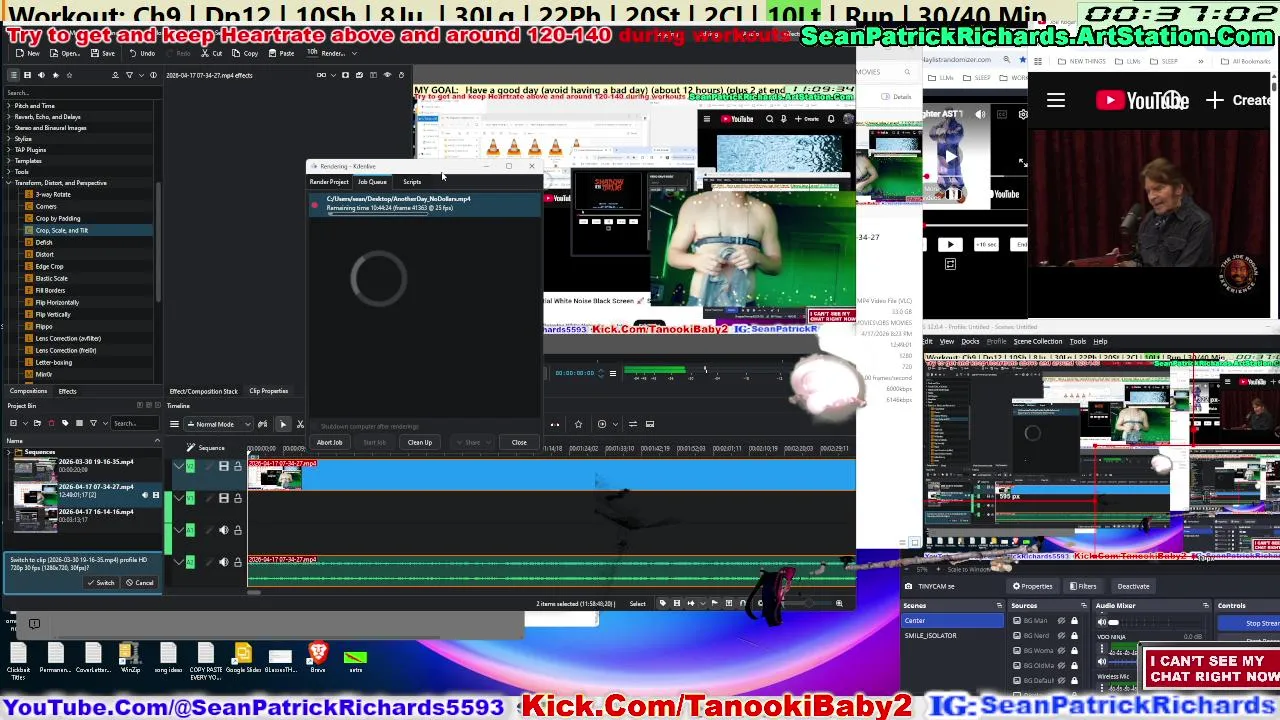Click the Paste toolbar icon

click(281, 53)
